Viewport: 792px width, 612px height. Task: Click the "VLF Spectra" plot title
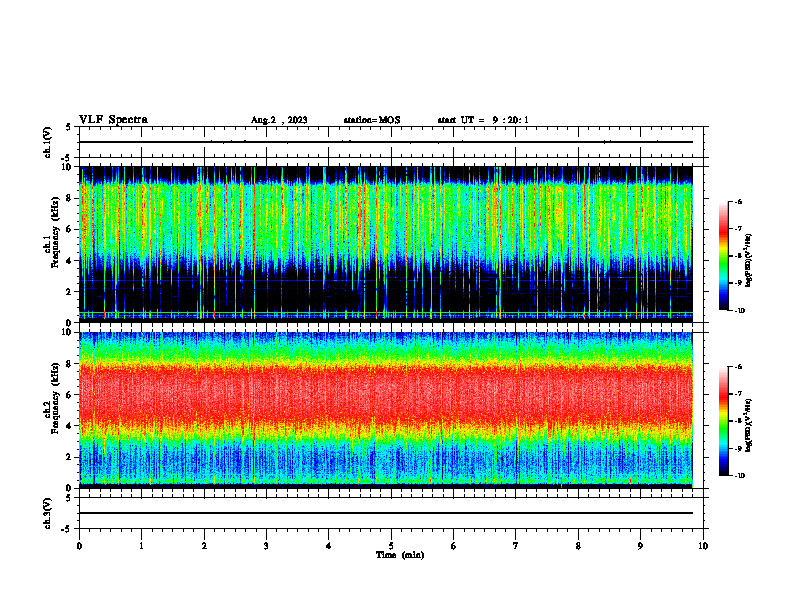(x=113, y=120)
